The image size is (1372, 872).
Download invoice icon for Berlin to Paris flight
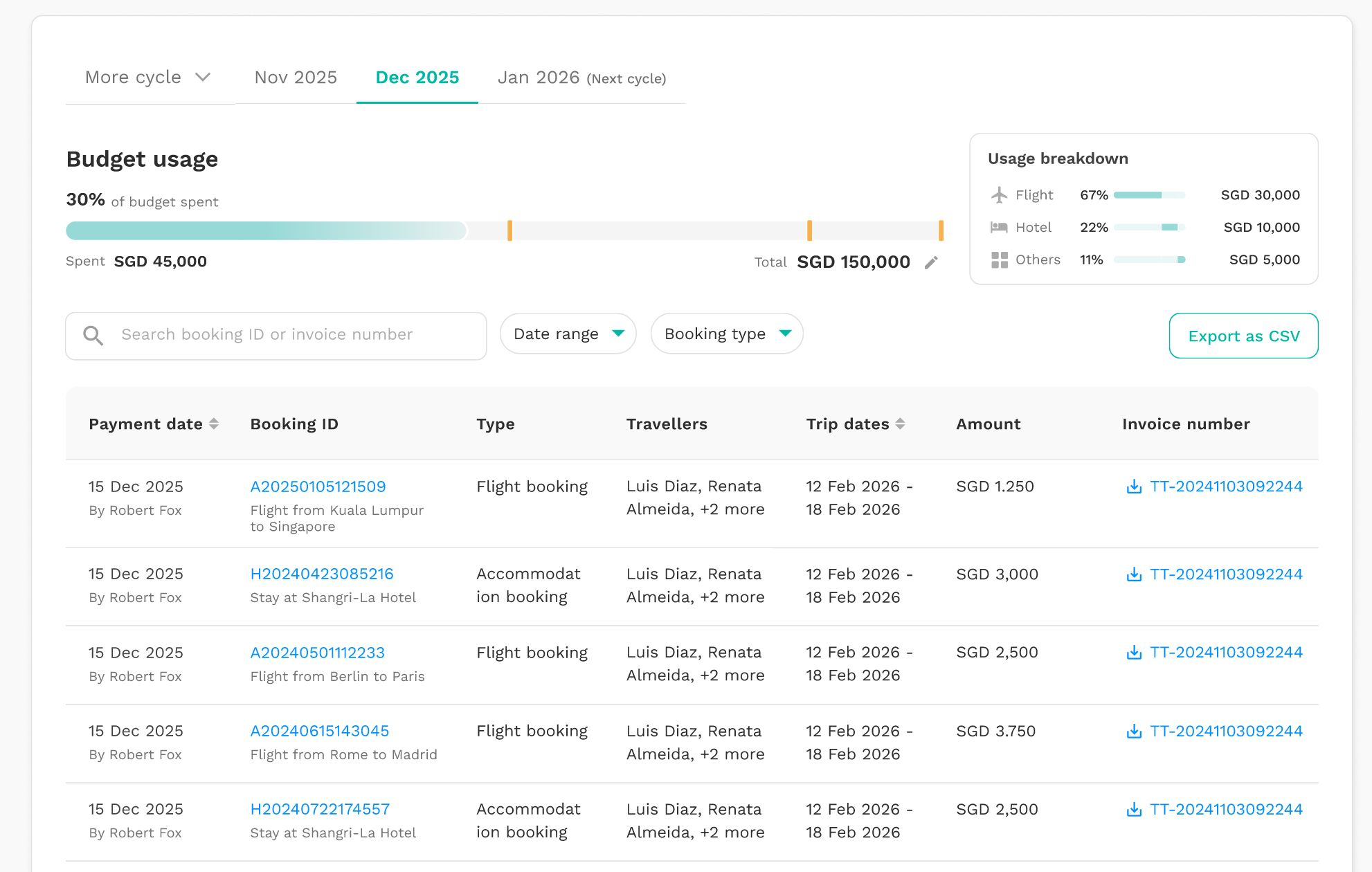pyautogui.click(x=1134, y=653)
